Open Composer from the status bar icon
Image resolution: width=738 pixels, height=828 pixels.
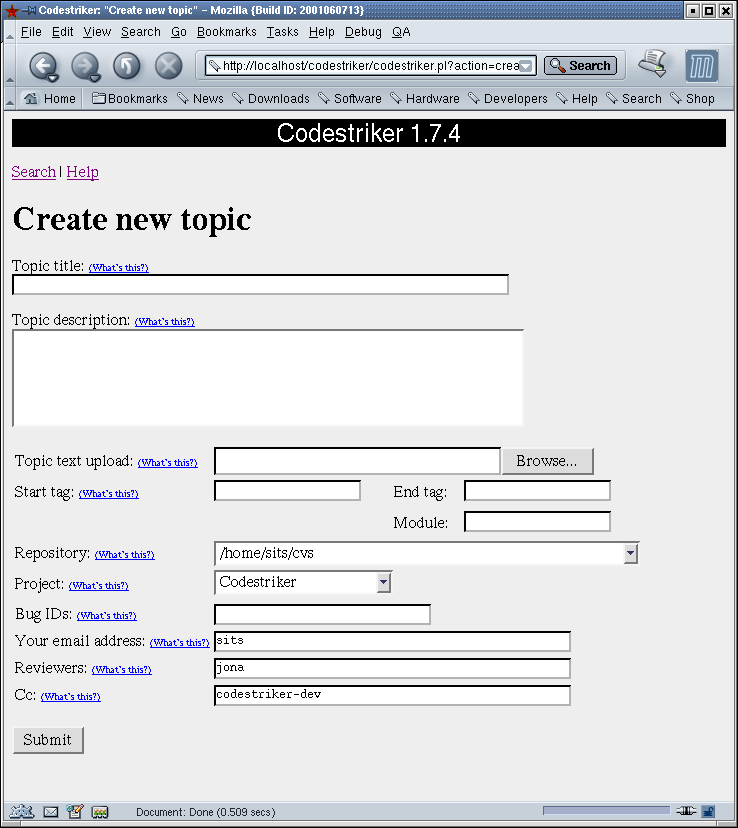[x=75, y=812]
